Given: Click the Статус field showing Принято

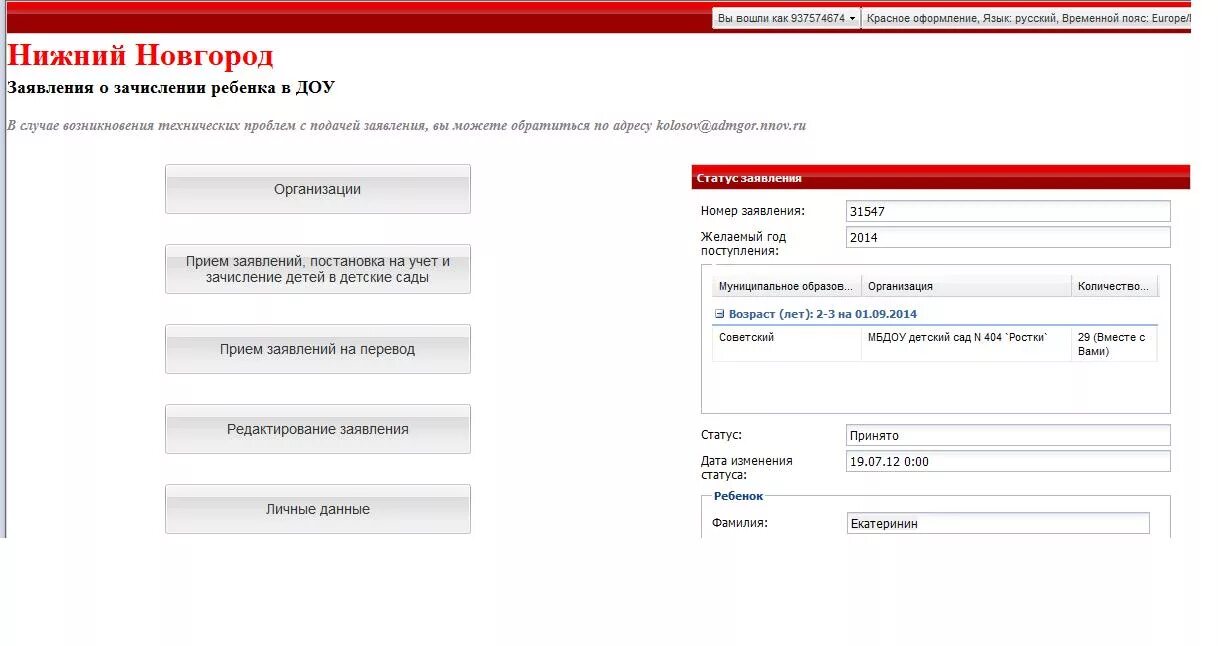Looking at the screenshot, I should pos(1008,435).
